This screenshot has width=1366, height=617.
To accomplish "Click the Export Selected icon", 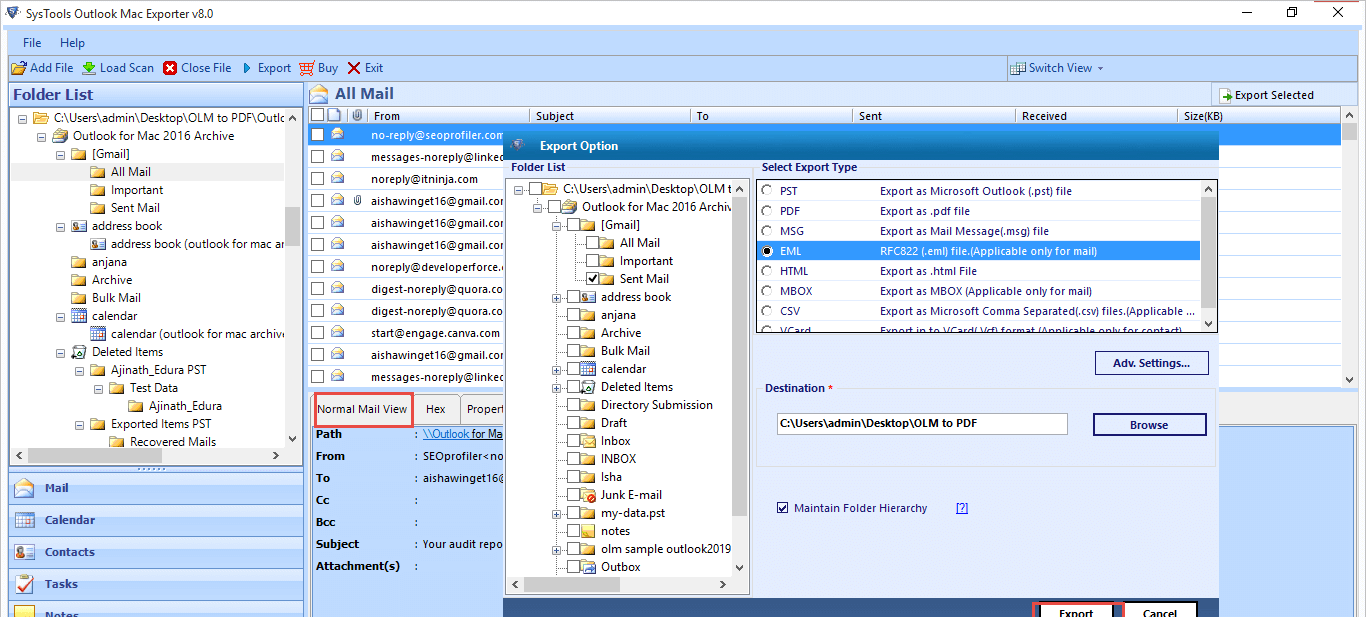I will pos(1225,95).
